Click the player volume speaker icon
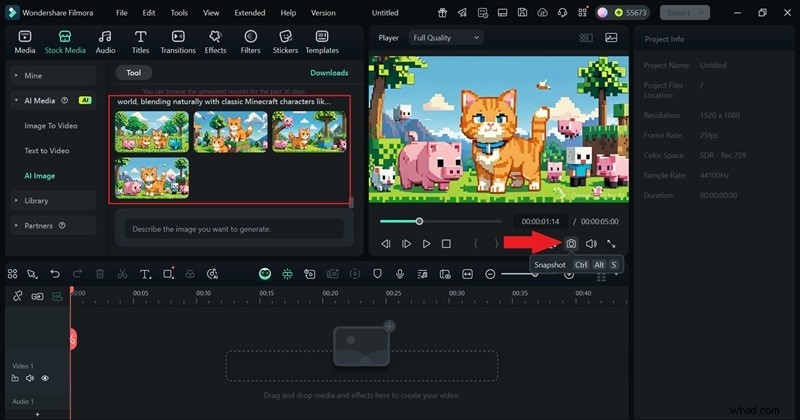Image resolution: width=800 pixels, height=420 pixels. click(x=591, y=243)
